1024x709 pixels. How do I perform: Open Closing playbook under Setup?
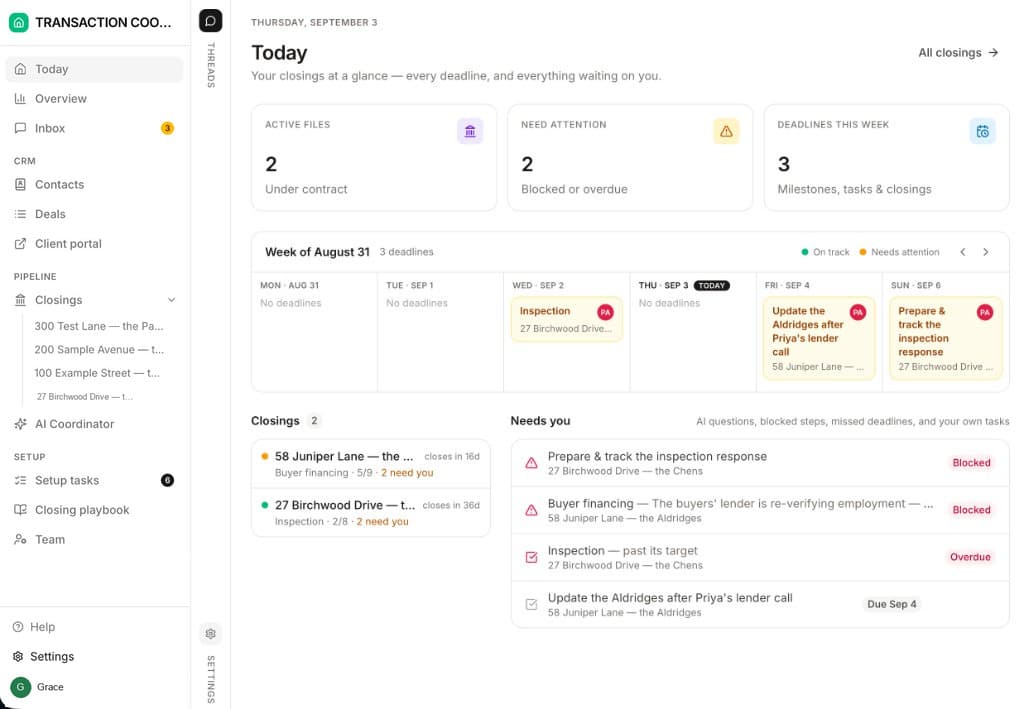[94, 509]
